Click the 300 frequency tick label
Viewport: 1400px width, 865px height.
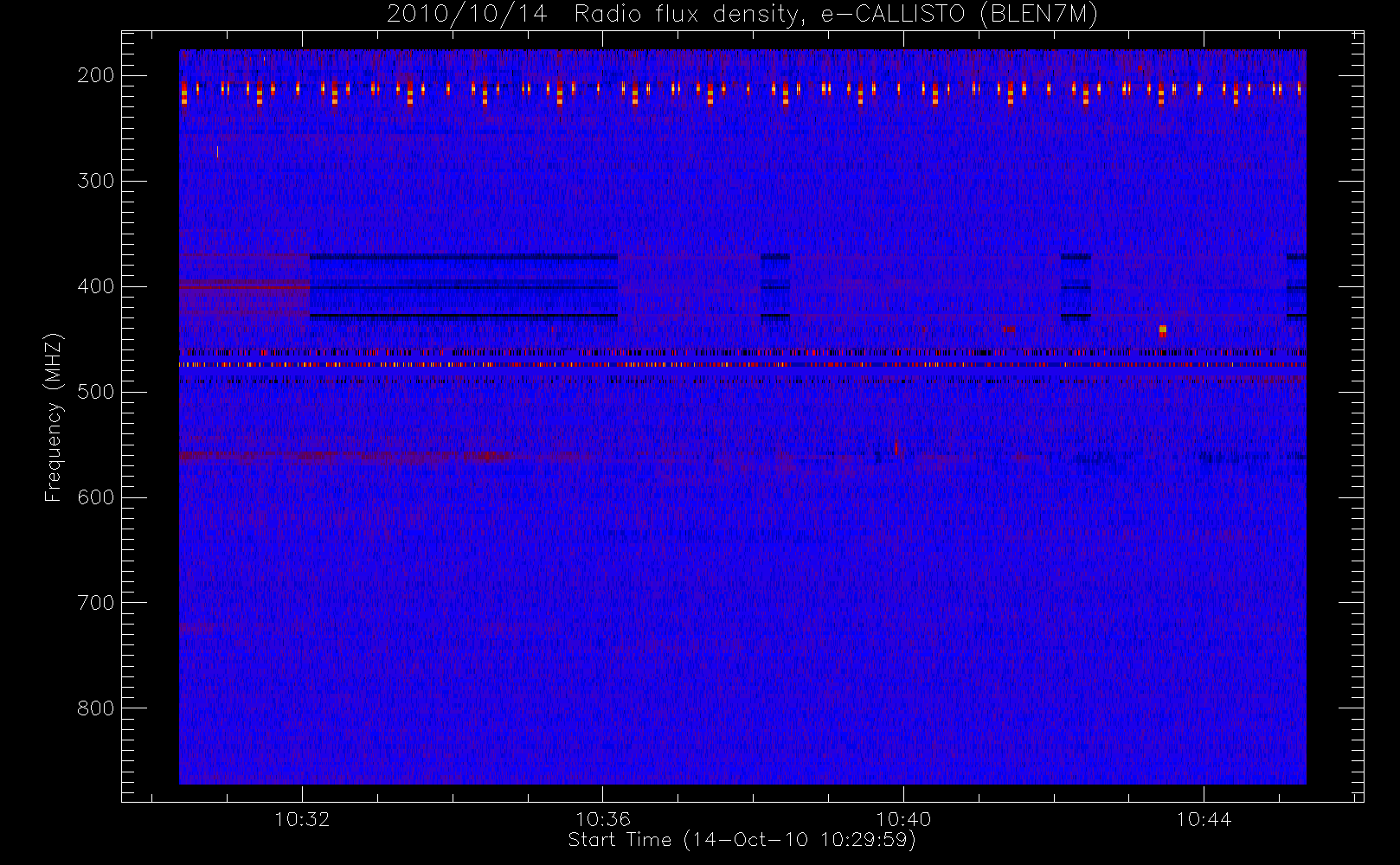[x=96, y=181]
